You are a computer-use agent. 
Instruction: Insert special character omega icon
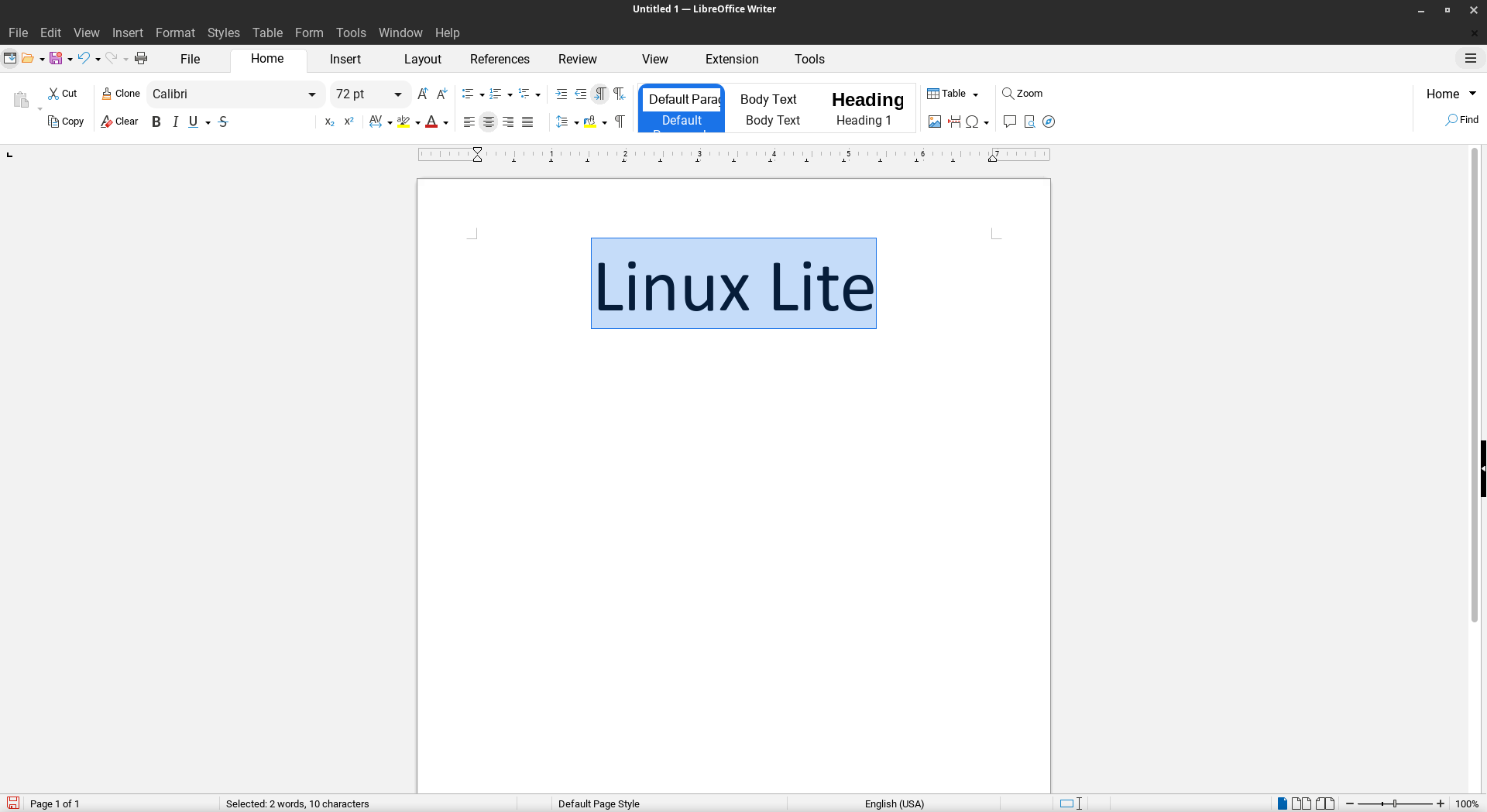972,122
